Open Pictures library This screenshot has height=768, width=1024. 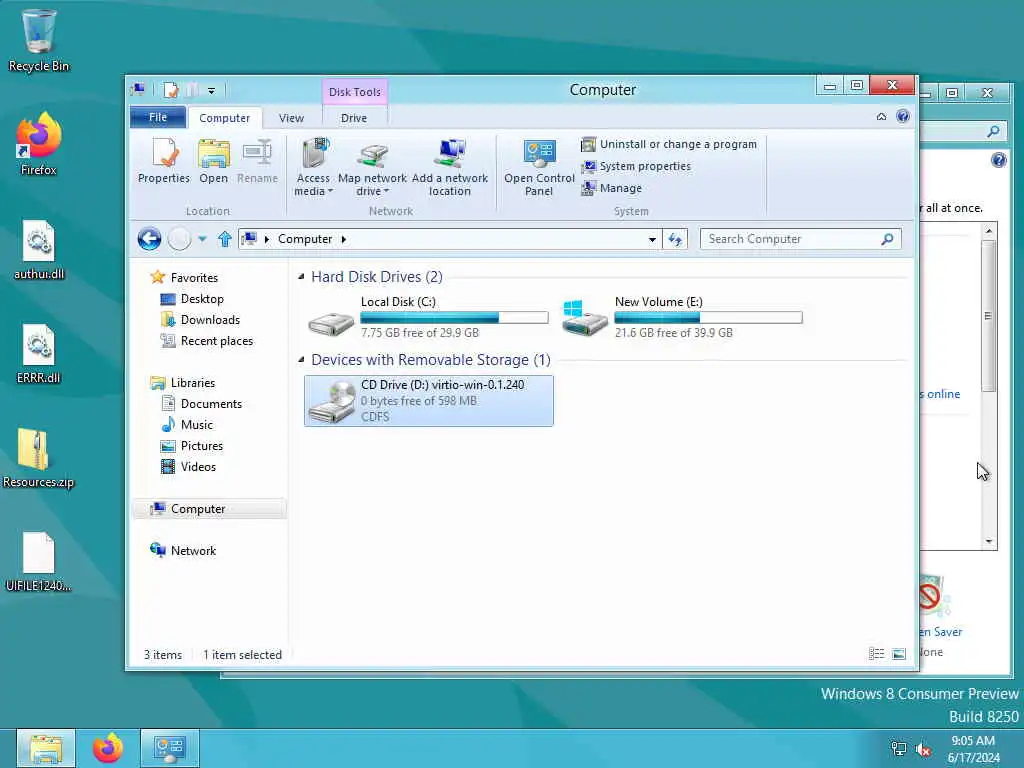201,446
